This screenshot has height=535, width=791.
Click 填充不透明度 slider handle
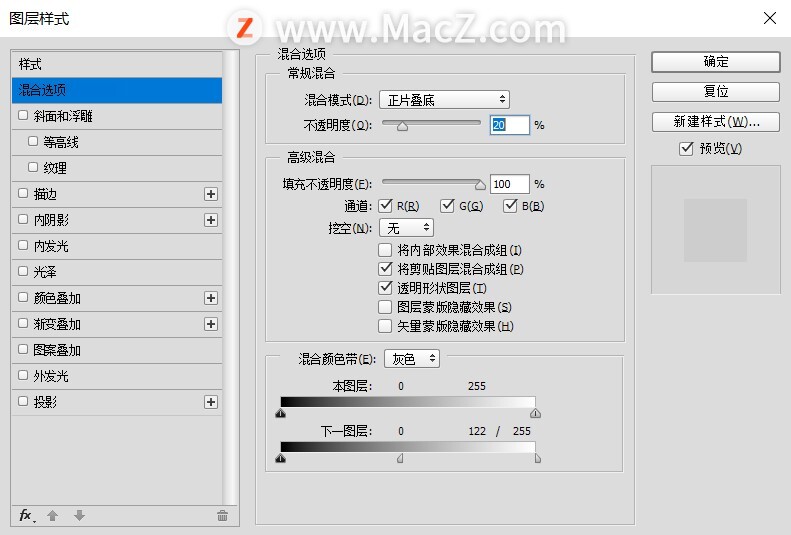click(x=480, y=185)
